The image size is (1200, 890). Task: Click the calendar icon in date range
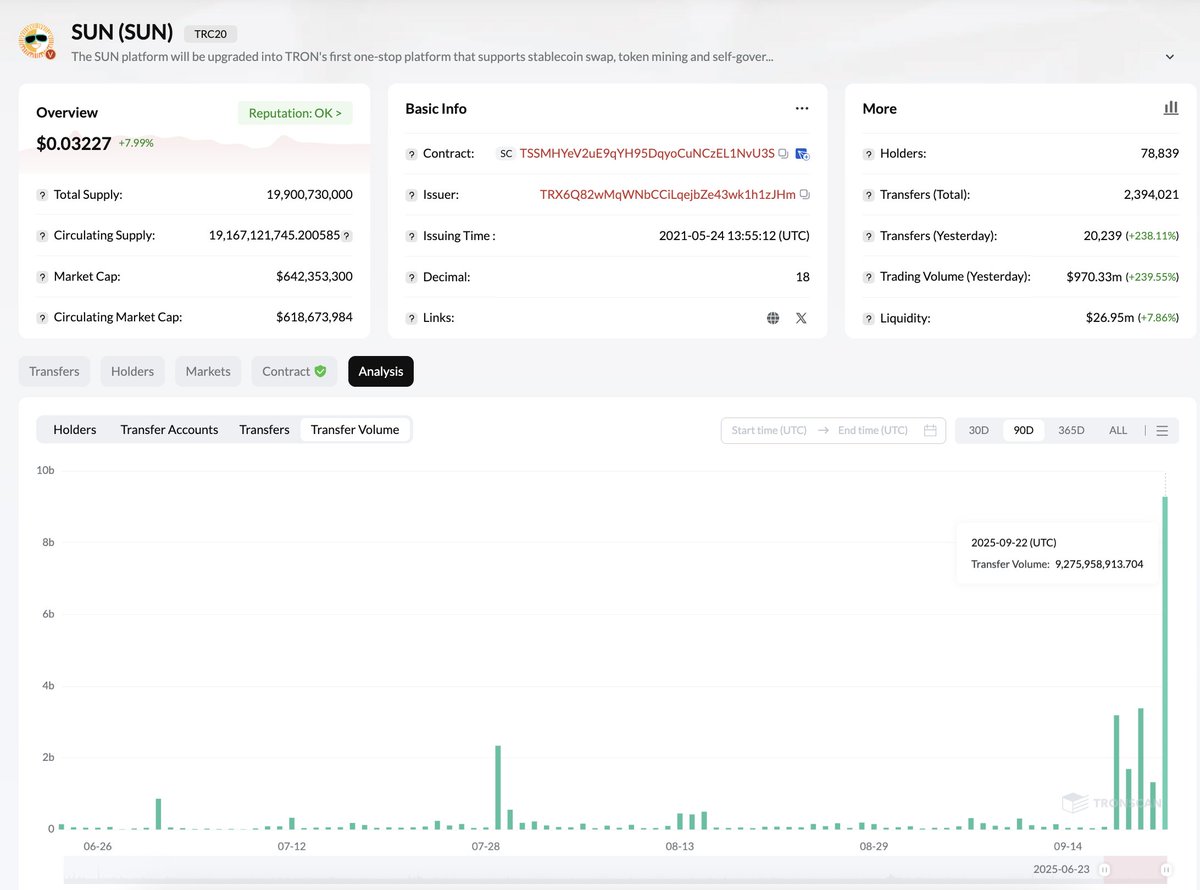point(930,430)
